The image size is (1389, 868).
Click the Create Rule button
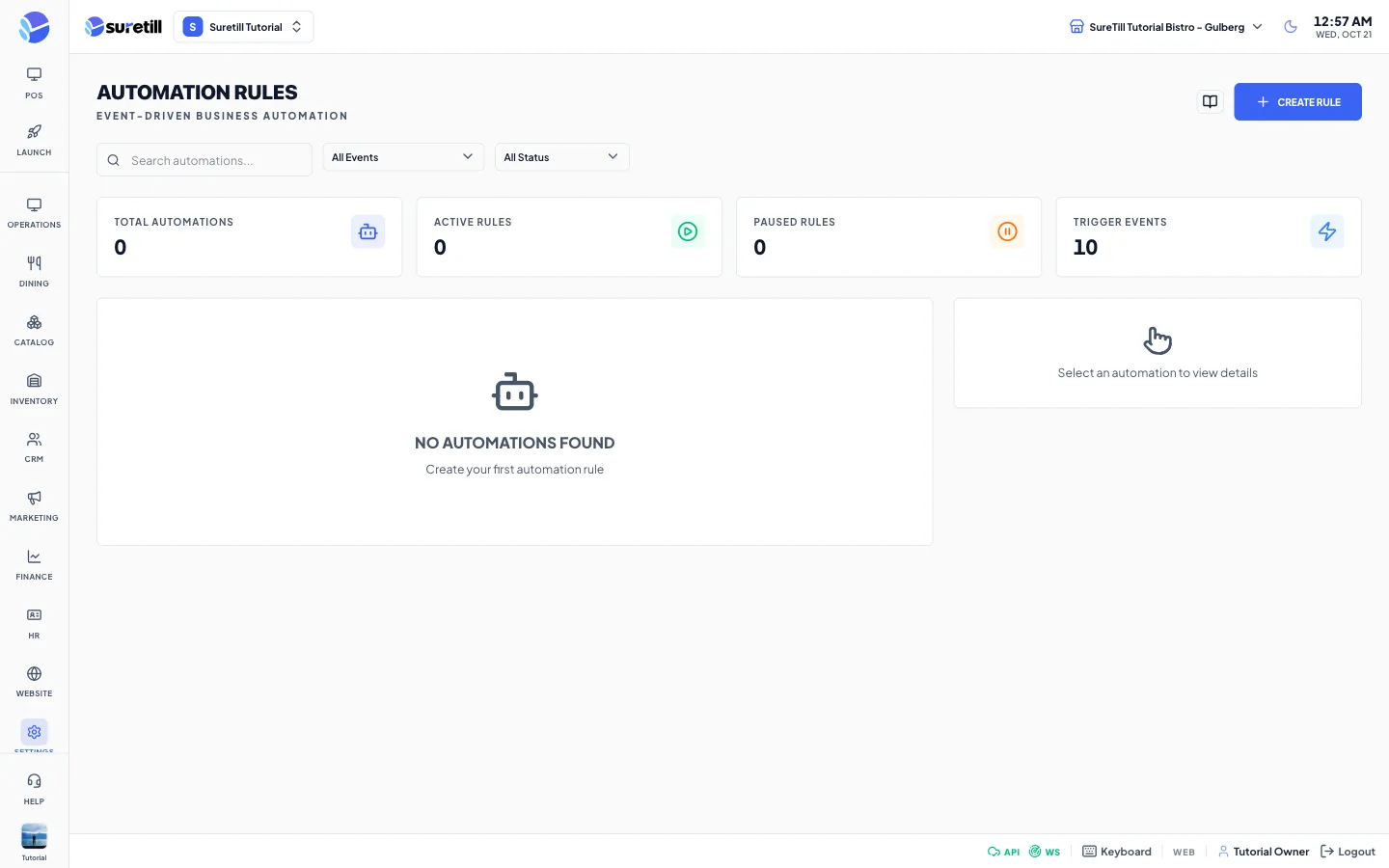point(1297,101)
